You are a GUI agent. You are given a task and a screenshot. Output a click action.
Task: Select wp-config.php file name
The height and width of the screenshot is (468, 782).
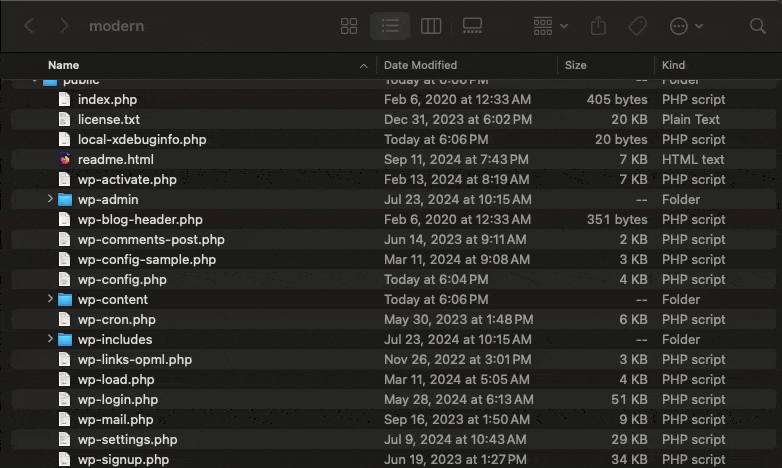122,279
